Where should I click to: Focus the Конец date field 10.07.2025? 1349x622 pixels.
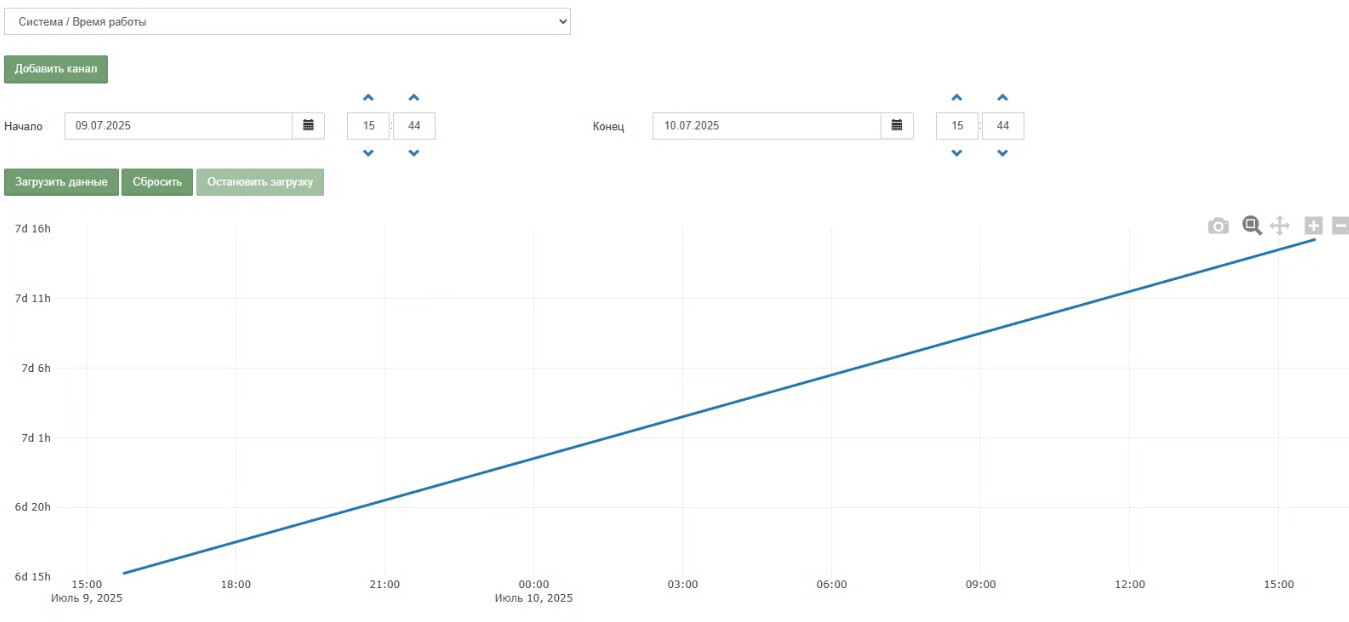coord(767,126)
